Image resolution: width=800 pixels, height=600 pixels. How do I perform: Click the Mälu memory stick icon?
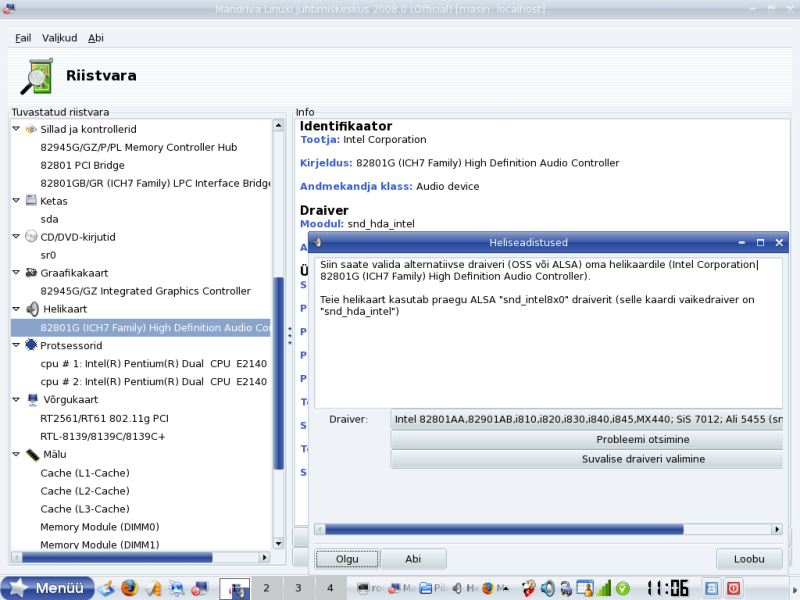(32, 454)
